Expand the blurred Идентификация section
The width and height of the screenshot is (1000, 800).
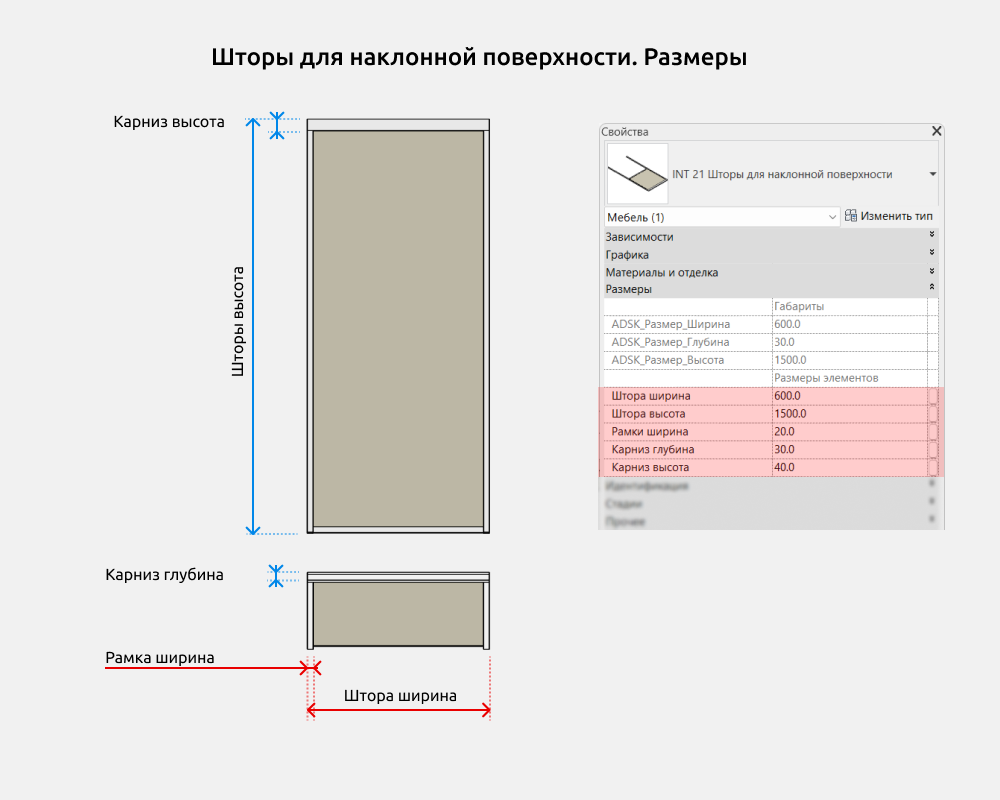(x=931, y=484)
